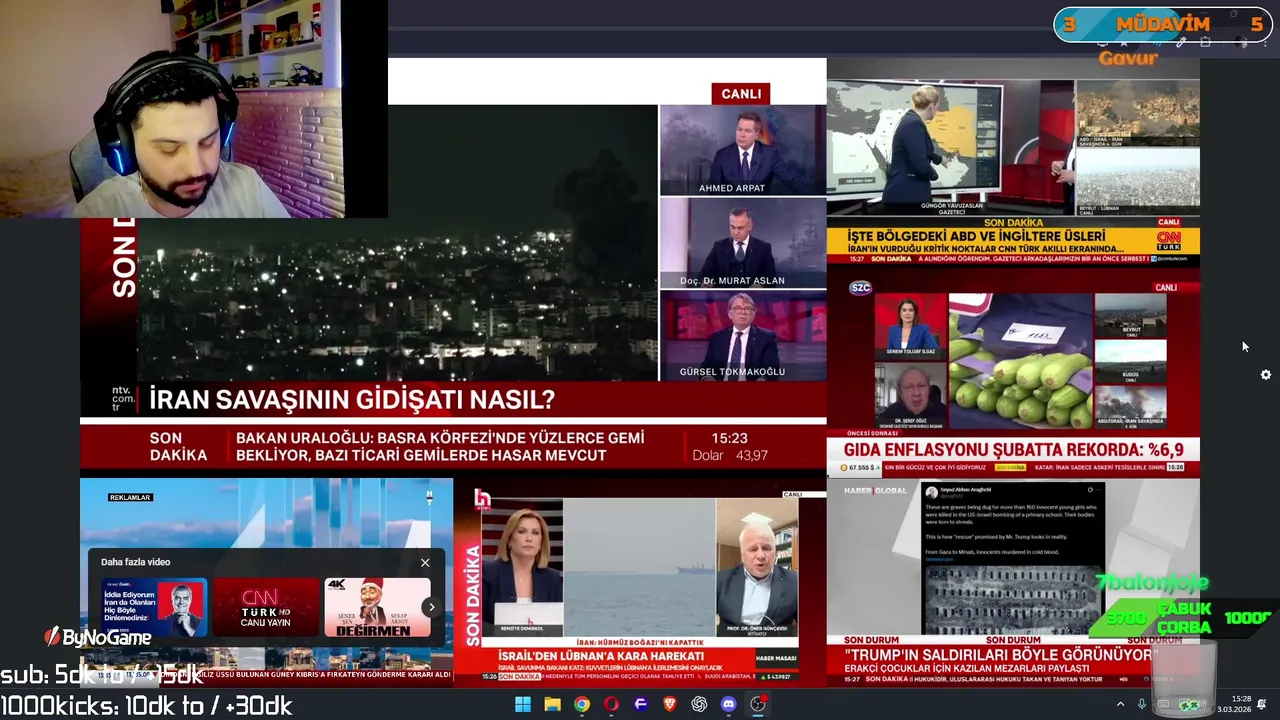Image resolution: width=1280 pixels, height=720 pixels.
Task: Open the ChatGPT taskbar icon
Action: pos(699,704)
